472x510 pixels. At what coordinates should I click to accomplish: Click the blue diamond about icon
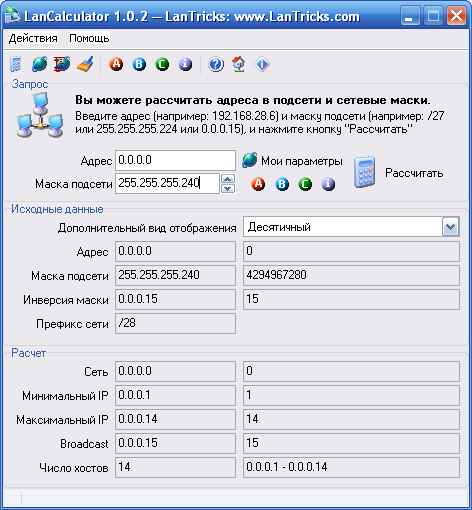pos(262,64)
